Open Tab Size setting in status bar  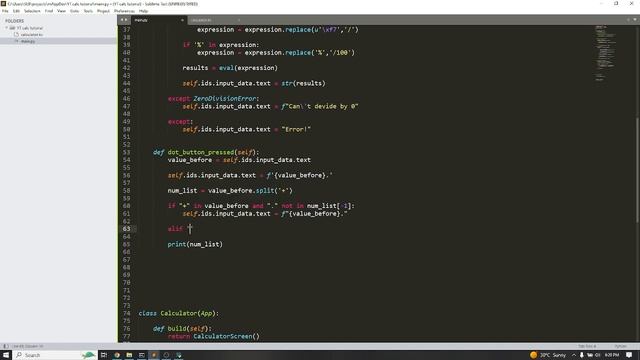coord(587,346)
